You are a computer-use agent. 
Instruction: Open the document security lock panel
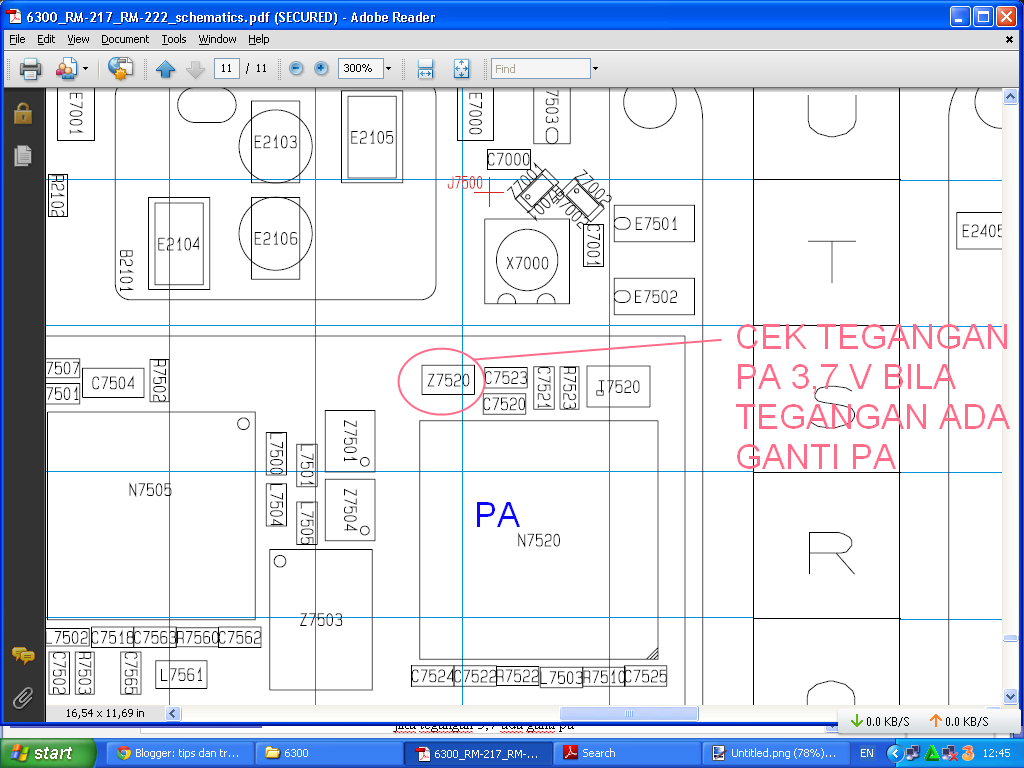click(x=22, y=113)
